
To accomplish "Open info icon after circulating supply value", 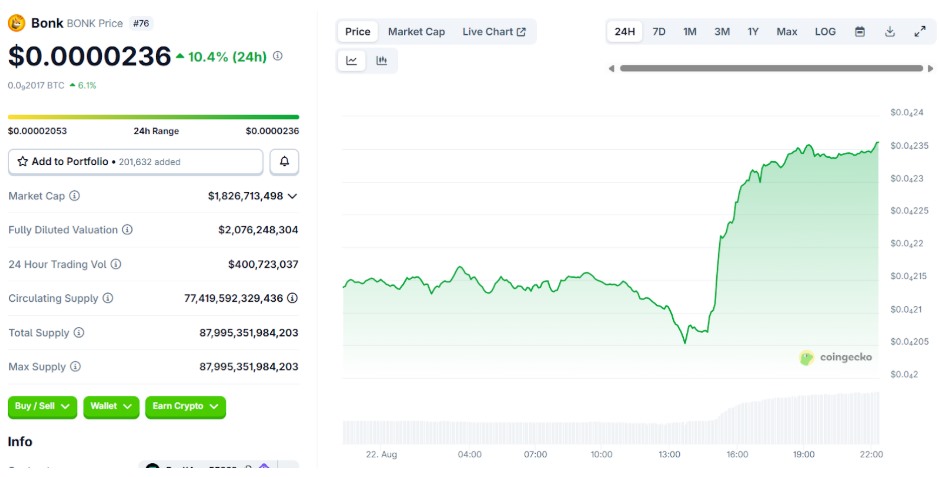I will tap(292, 298).
